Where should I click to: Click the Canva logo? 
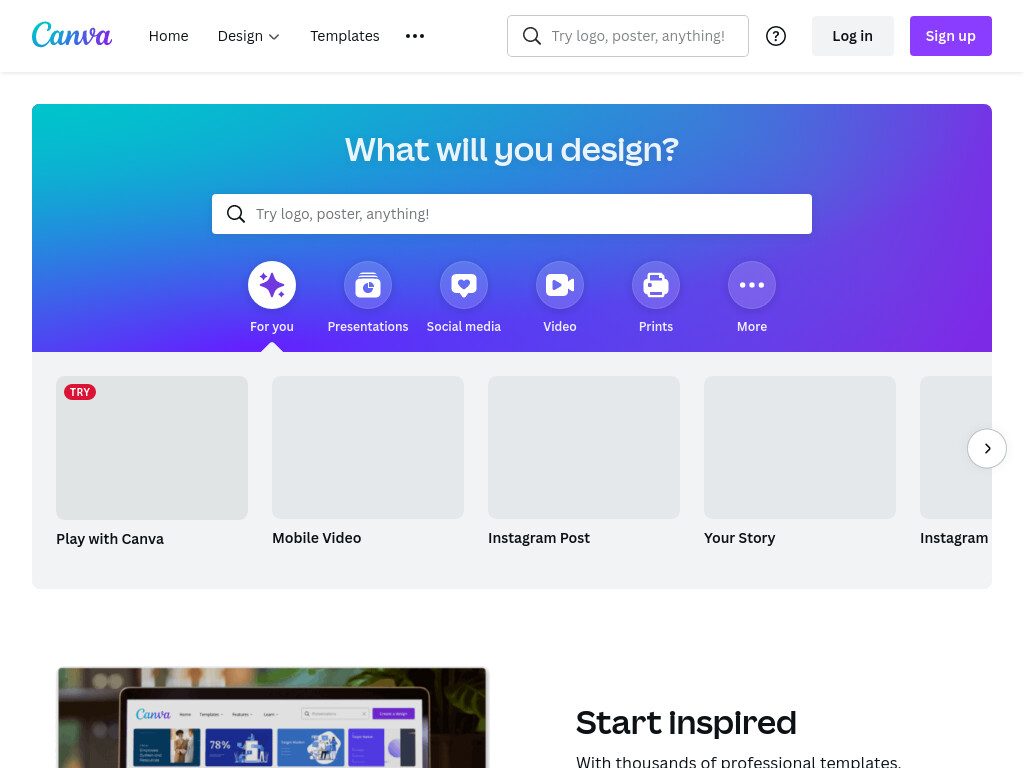pos(72,35)
